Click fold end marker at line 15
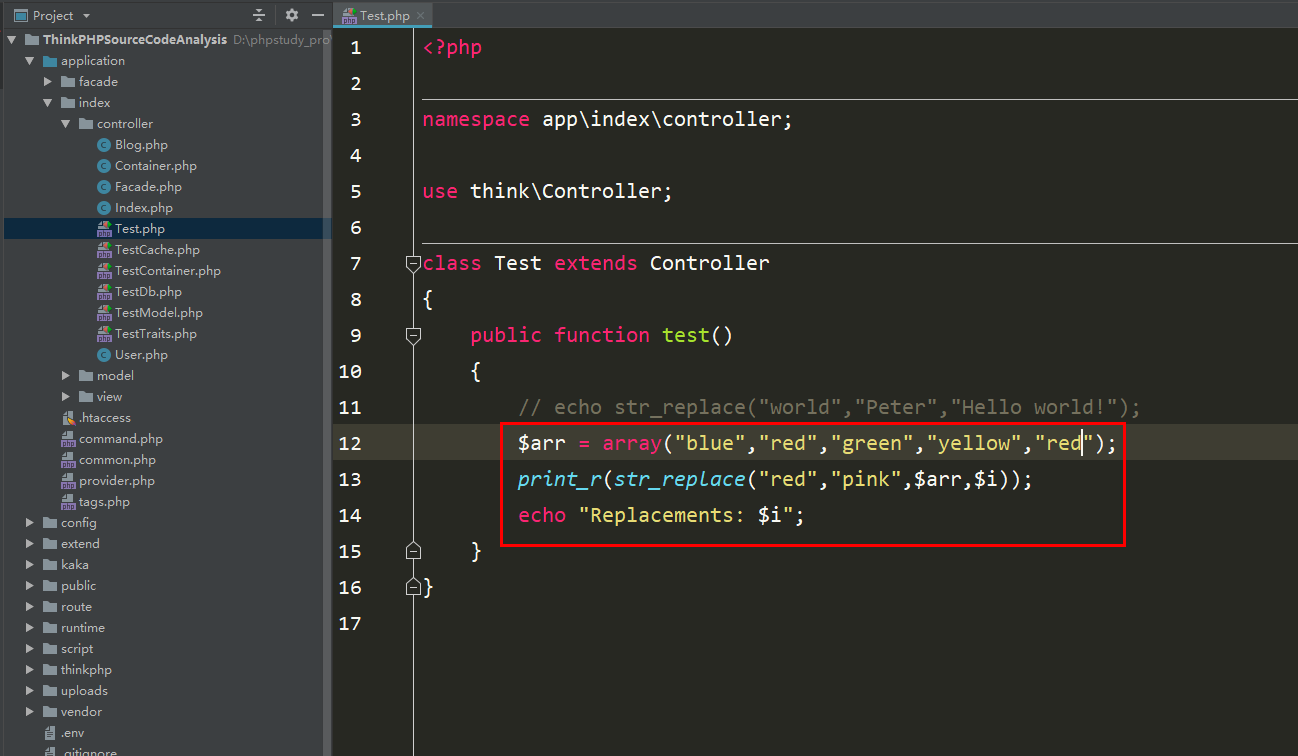Viewport: 1298px width, 756px height. tap(413, 551)
